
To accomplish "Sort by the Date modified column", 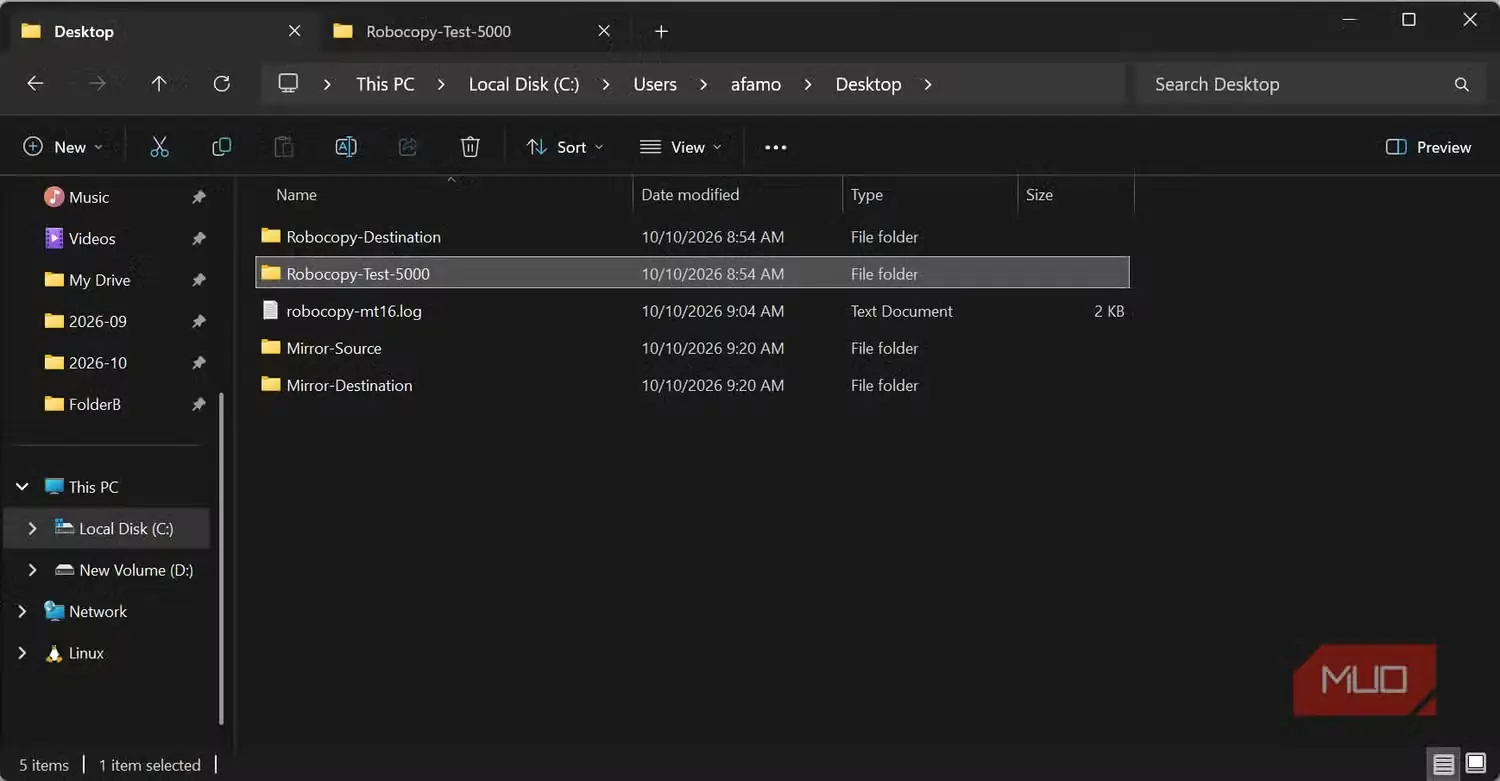I will click(x=690, y=195).
